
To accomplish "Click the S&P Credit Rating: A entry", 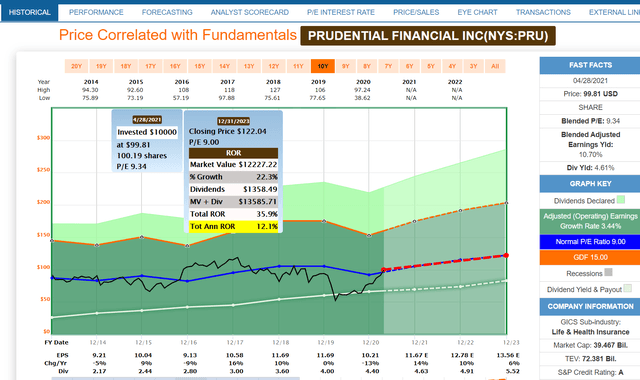I will coord(590,373).
